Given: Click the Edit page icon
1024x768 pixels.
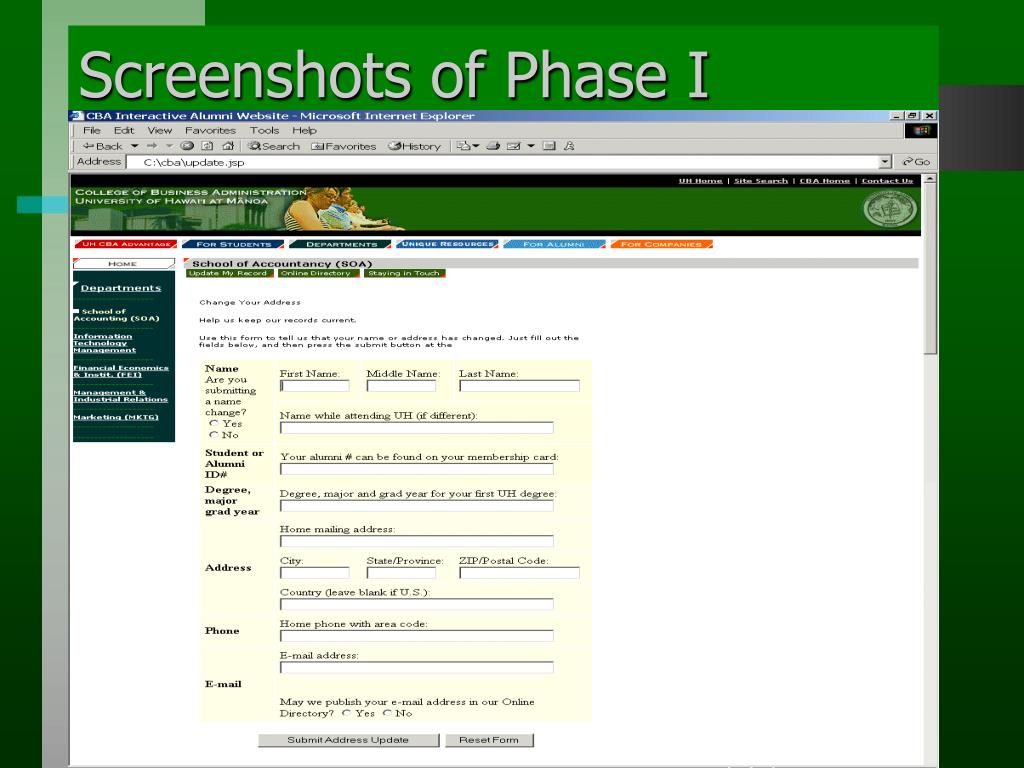Looking at the screenshot, I should [x=514, y=146].
